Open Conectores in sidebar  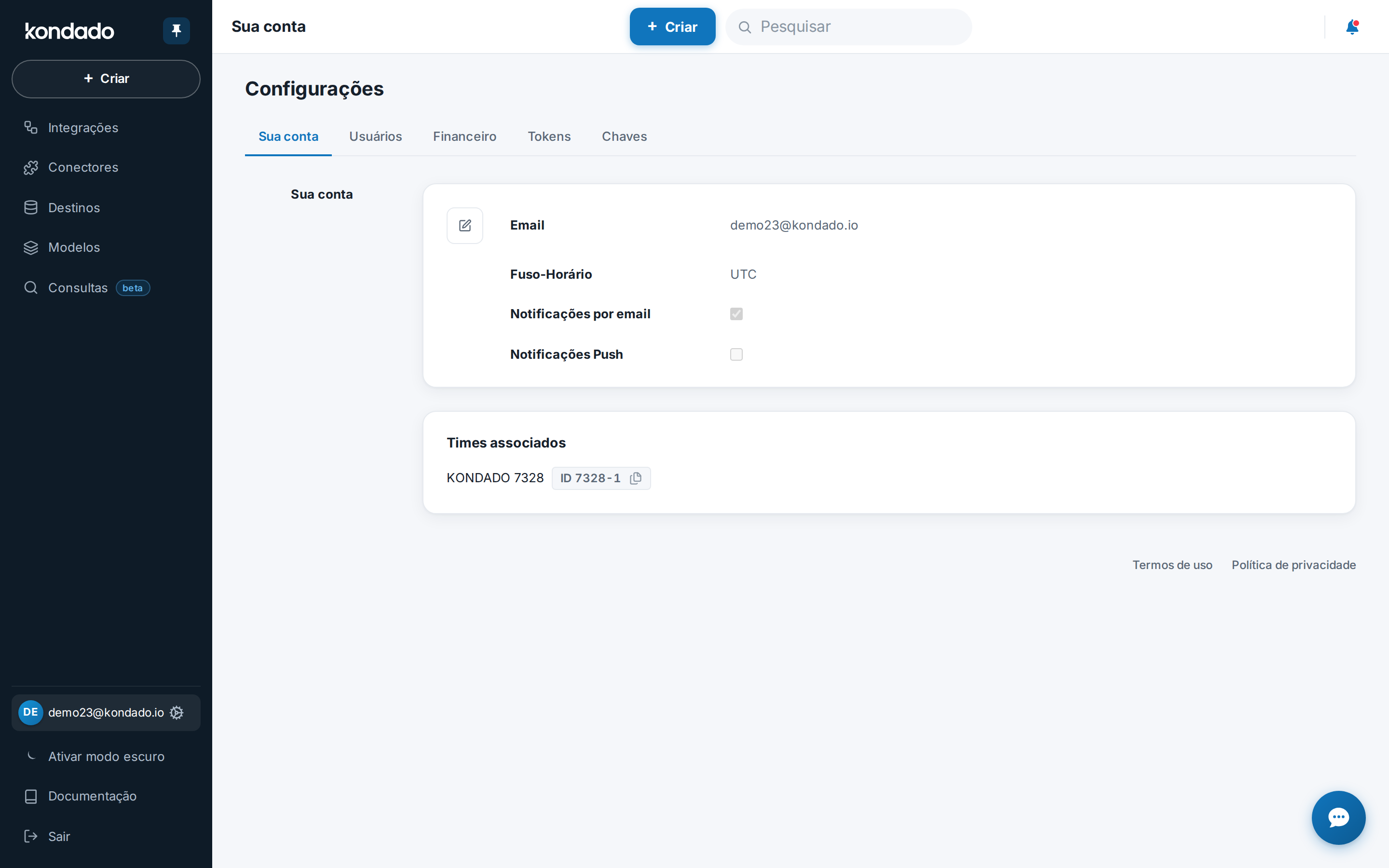pos(106,168)
